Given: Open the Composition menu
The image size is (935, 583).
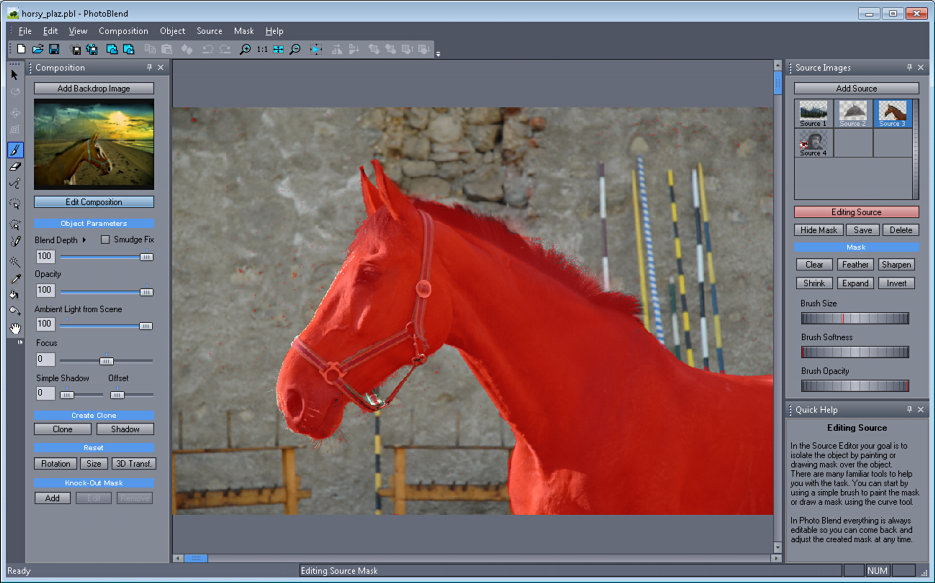Looking at the screenshot, I should point(123,31).
